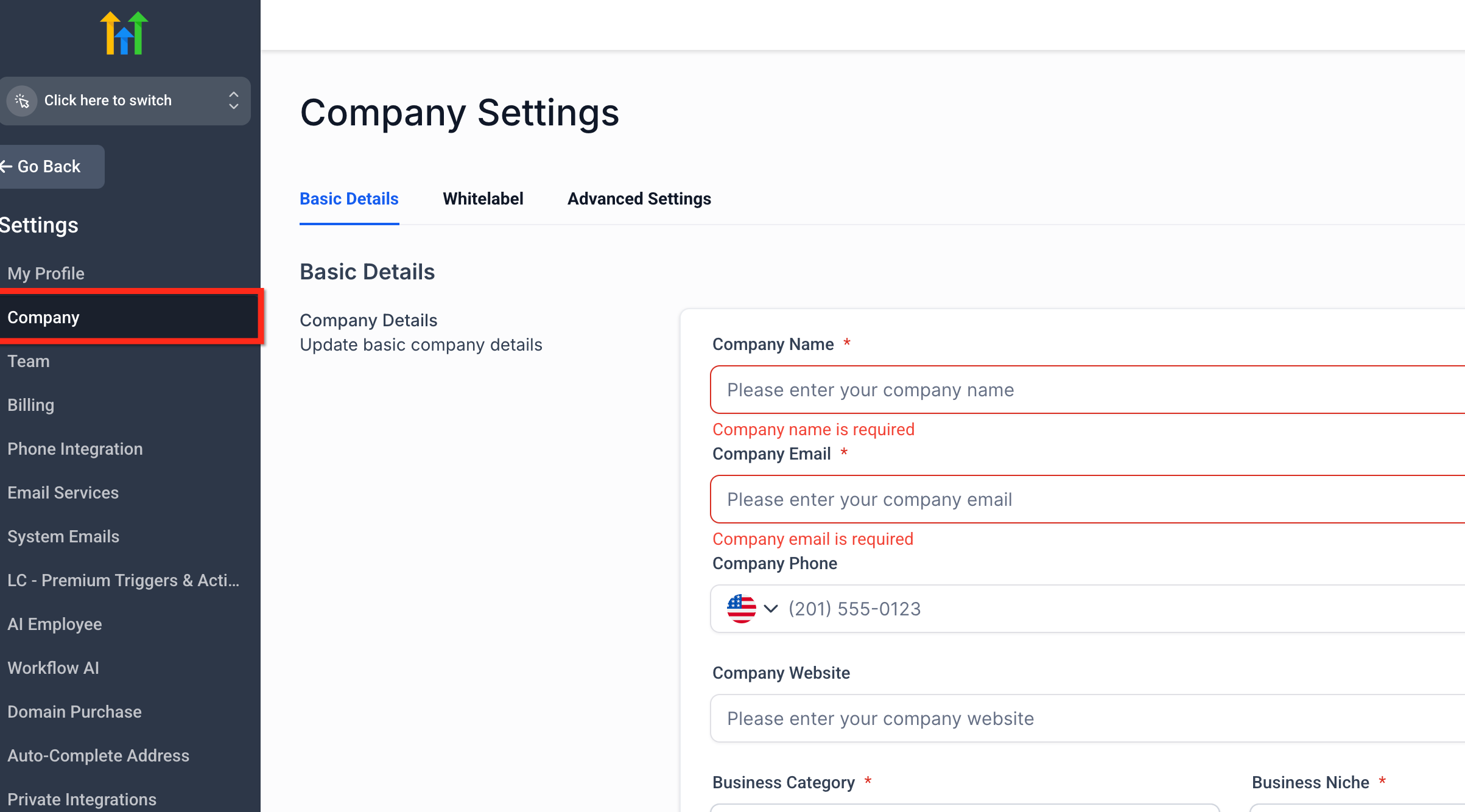Open Billing in the sidebar
The image size is (1465, 812).
31,405
